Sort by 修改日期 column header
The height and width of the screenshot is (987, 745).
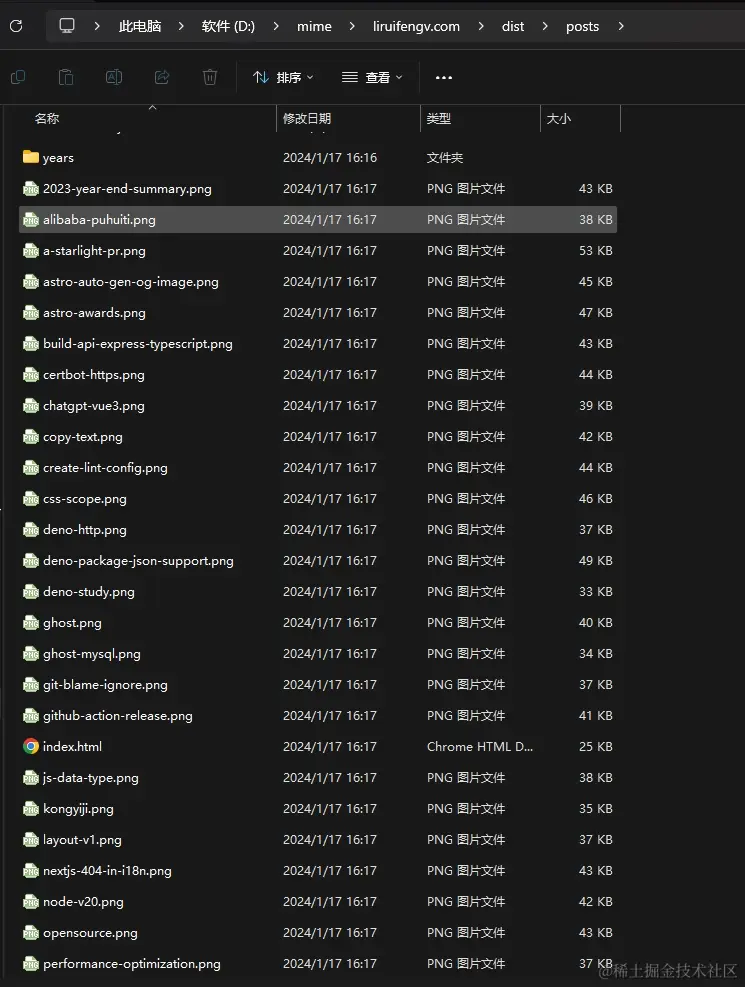click(307, 118)
